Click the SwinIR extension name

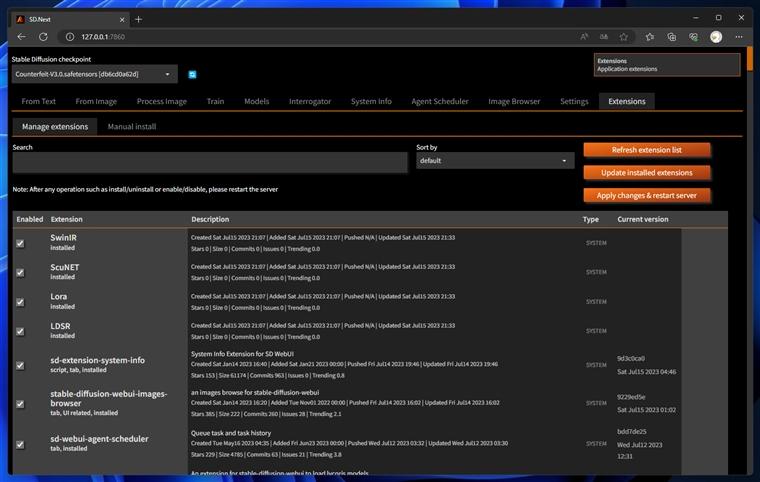[x=63, y=238]
